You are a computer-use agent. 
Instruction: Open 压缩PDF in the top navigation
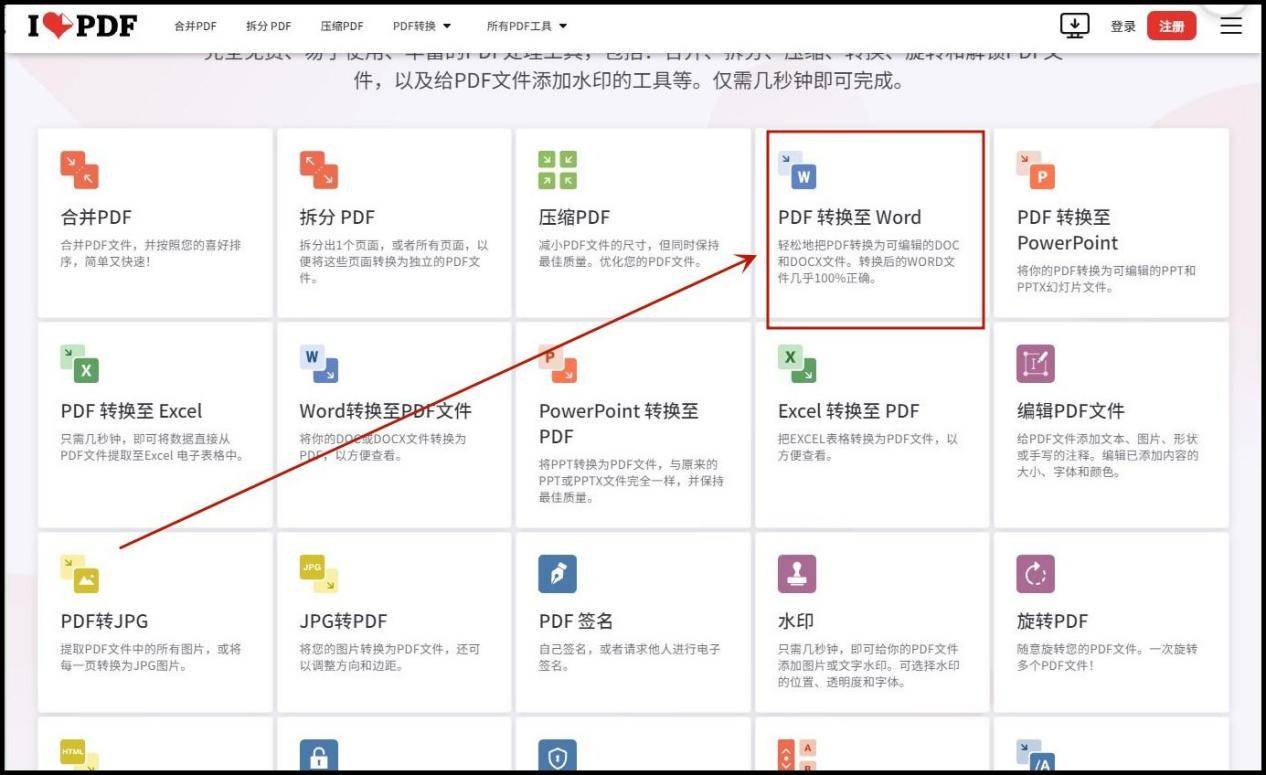coord(342,26)
